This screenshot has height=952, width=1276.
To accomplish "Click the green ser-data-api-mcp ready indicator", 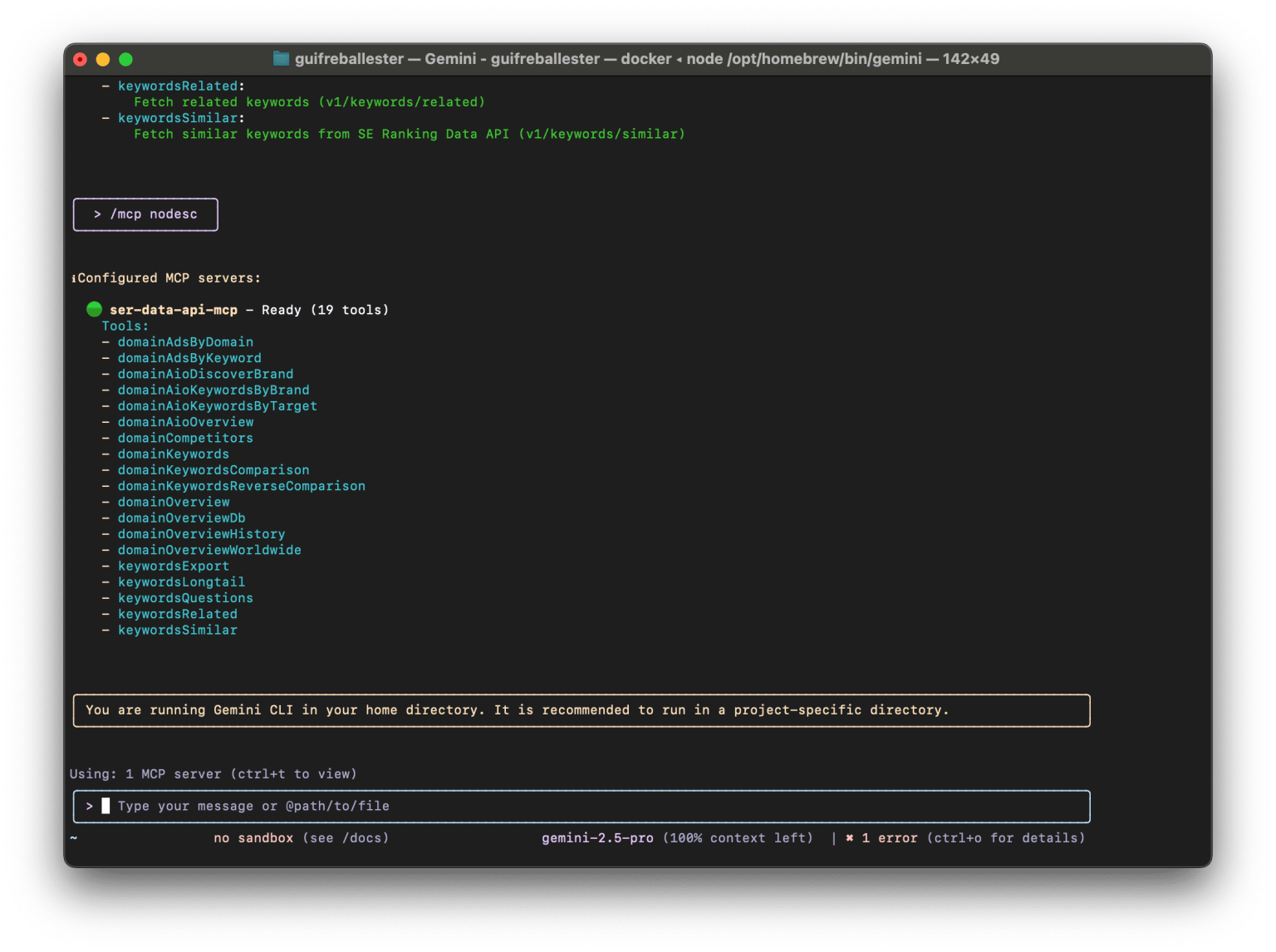I will click(94, 309).
